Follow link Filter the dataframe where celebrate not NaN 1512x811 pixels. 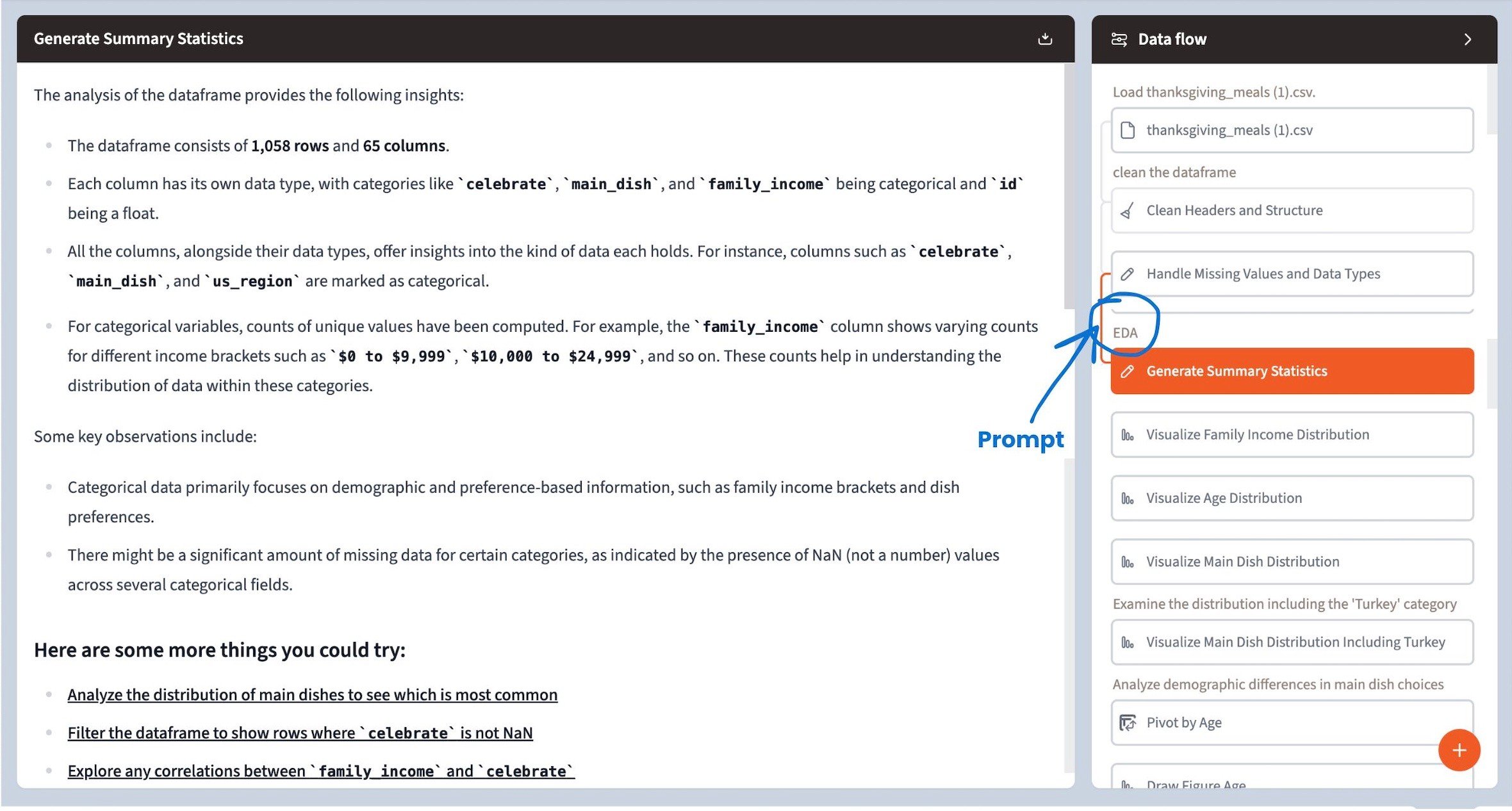coord(300,733)
